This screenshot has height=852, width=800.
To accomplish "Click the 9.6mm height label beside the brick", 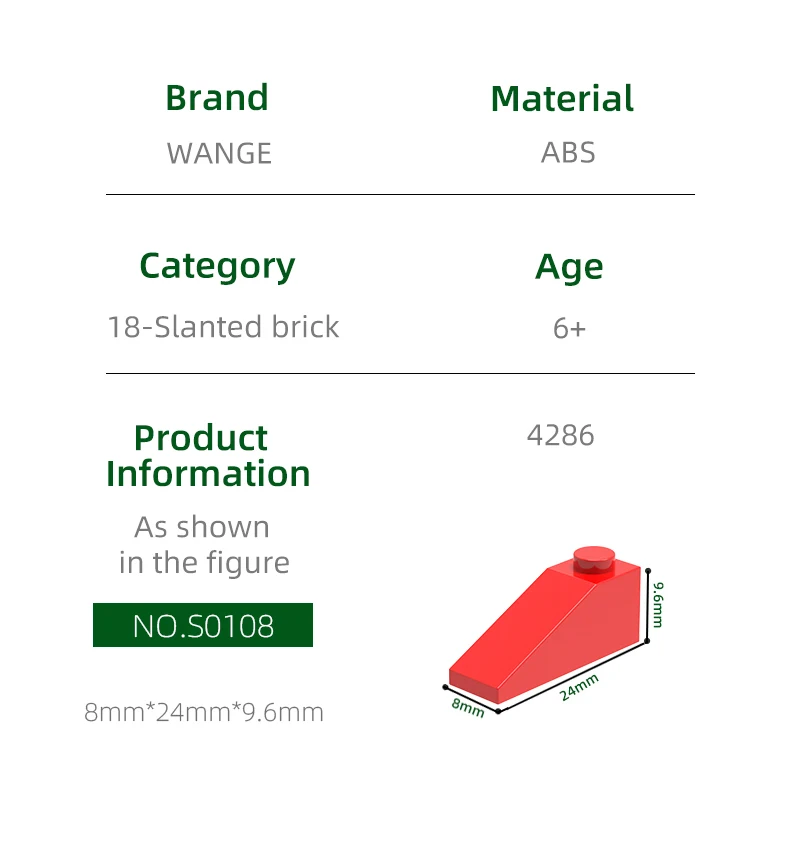I will point(657,604).
